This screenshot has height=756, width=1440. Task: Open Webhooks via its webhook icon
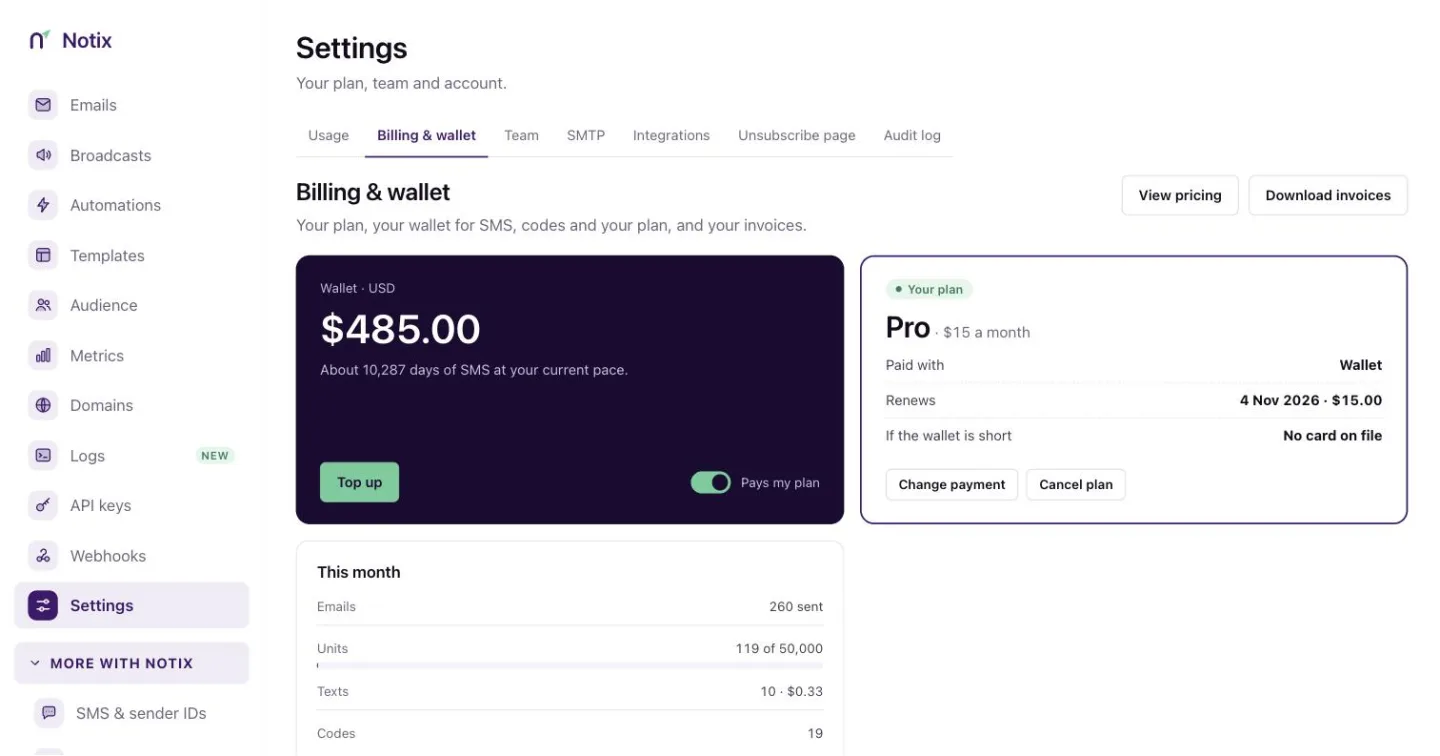coord(43,555)
